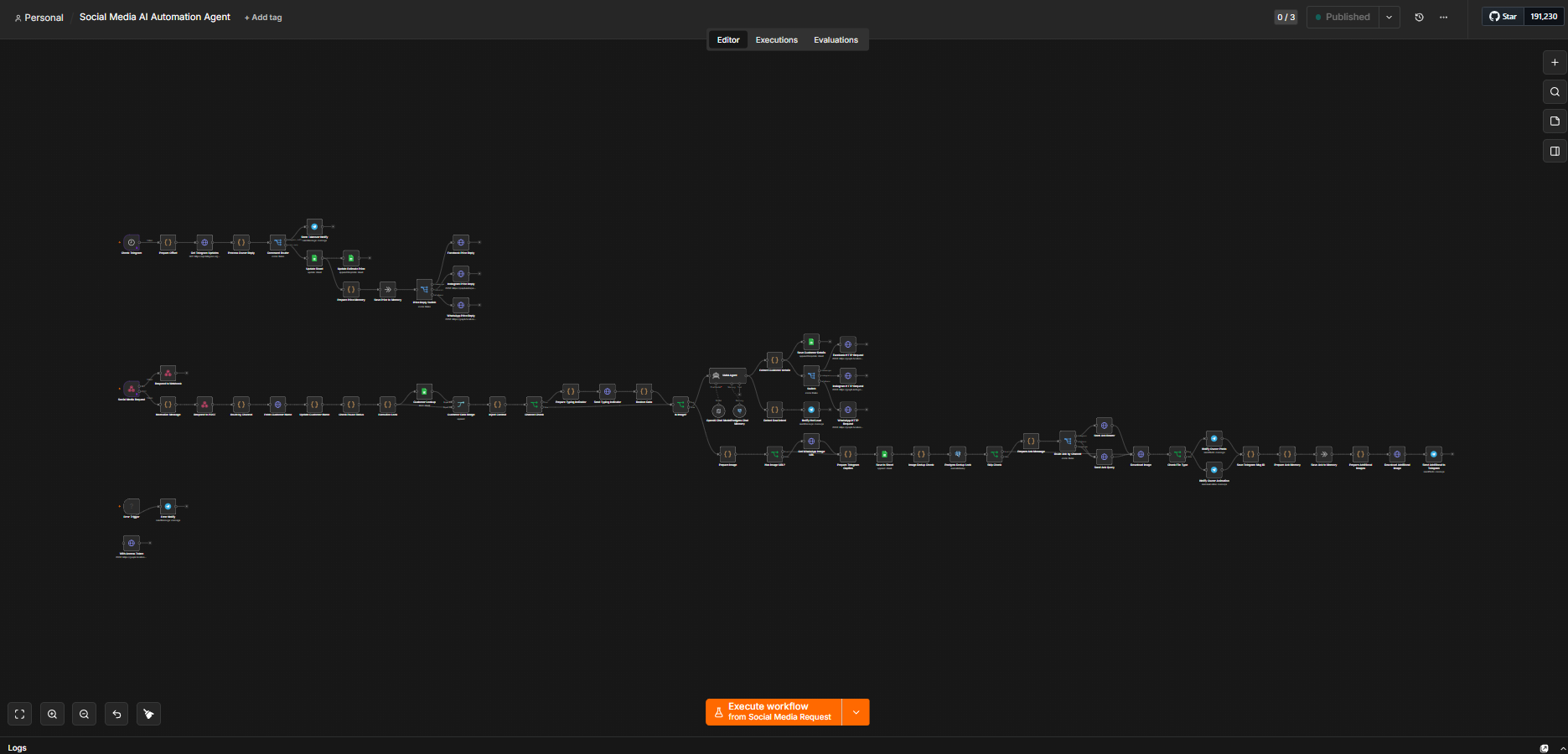The height and width of the screenshot is (754, 1568).
Task: Open the Logs panel label
Action: point(18,748)
